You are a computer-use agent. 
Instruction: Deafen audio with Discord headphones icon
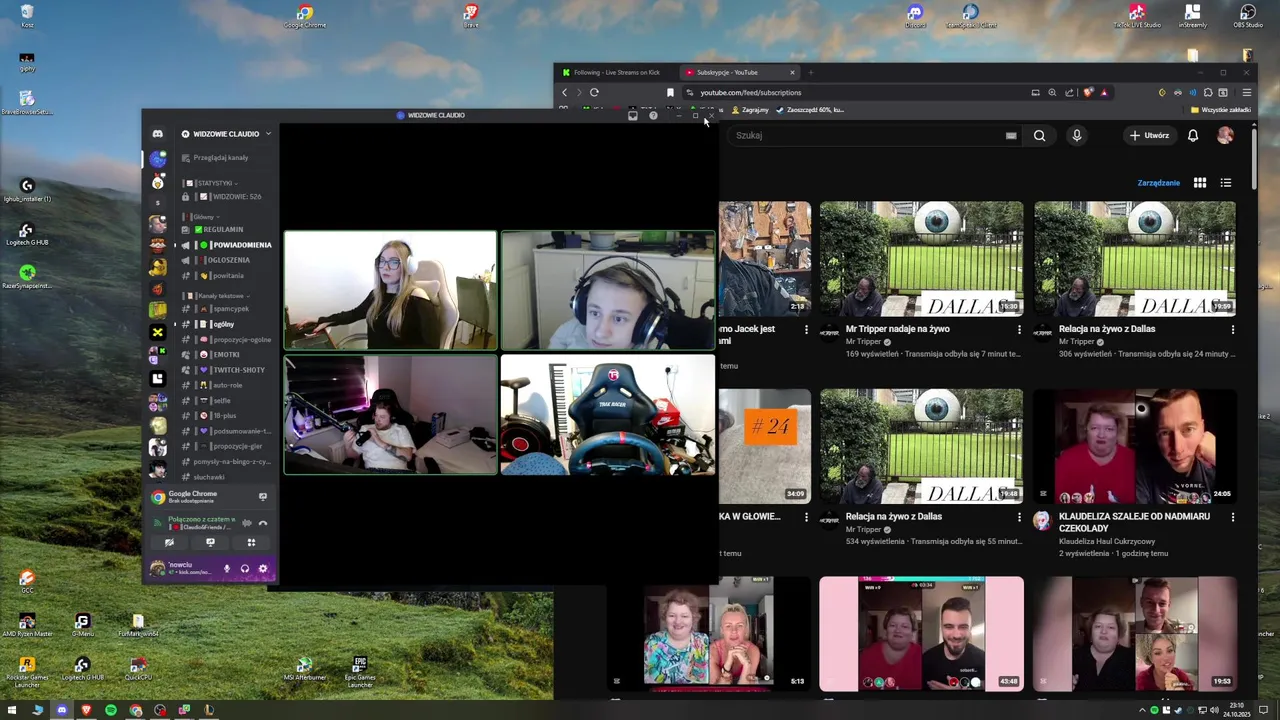pyautogui.click(x=245, y=568)
